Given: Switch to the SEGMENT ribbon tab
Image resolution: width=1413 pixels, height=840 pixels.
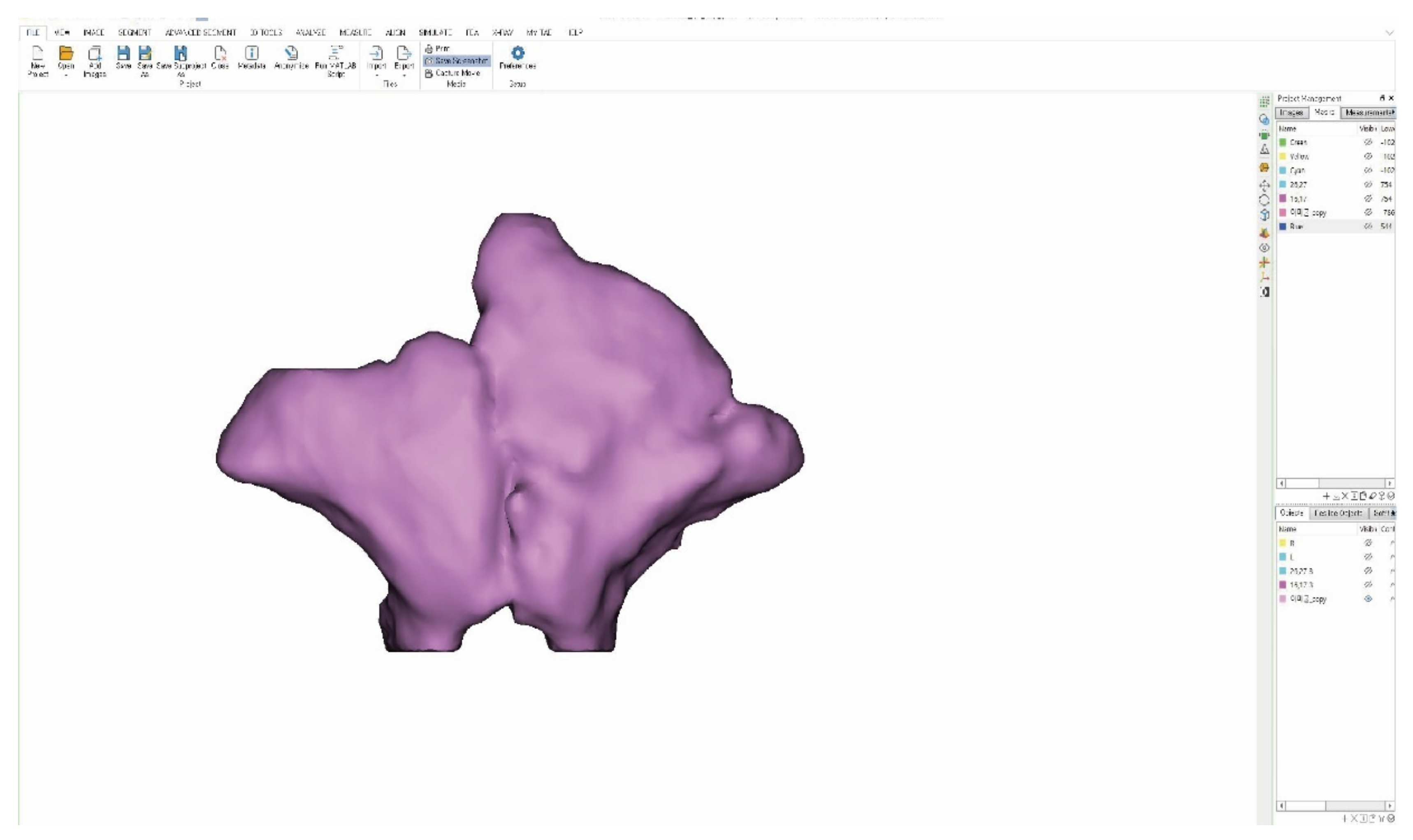Looking at the screenshot, I should point(134,33).
